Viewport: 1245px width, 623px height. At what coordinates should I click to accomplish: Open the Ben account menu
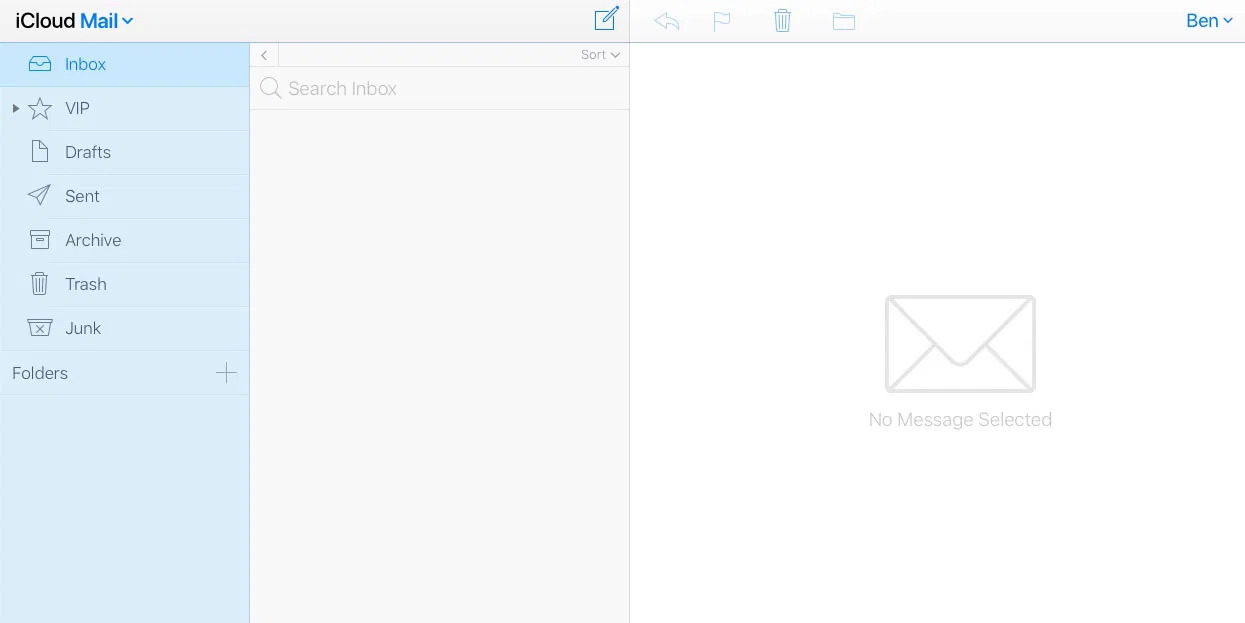point(1209,20)
